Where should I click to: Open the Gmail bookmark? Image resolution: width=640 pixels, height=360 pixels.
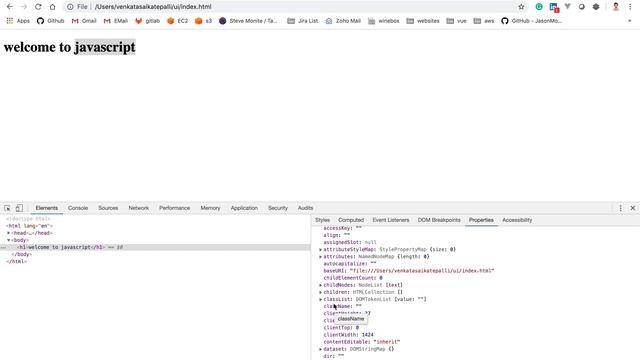(x=84, y=21)
